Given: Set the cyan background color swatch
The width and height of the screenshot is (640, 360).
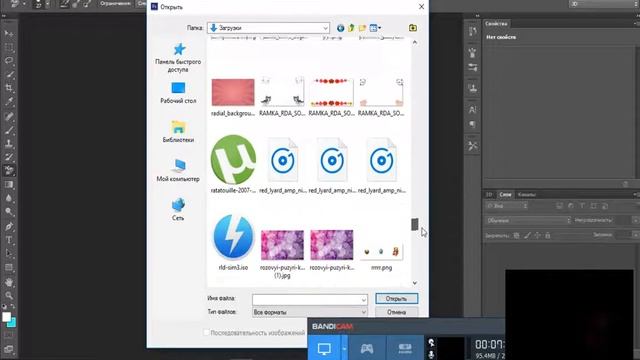Looking at the screenshot, I should point(13,323).
